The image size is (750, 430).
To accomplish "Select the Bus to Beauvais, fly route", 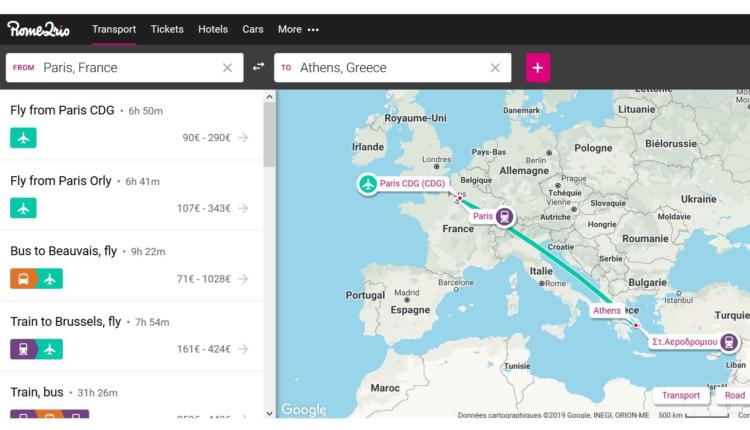I will tap(132, 265).
